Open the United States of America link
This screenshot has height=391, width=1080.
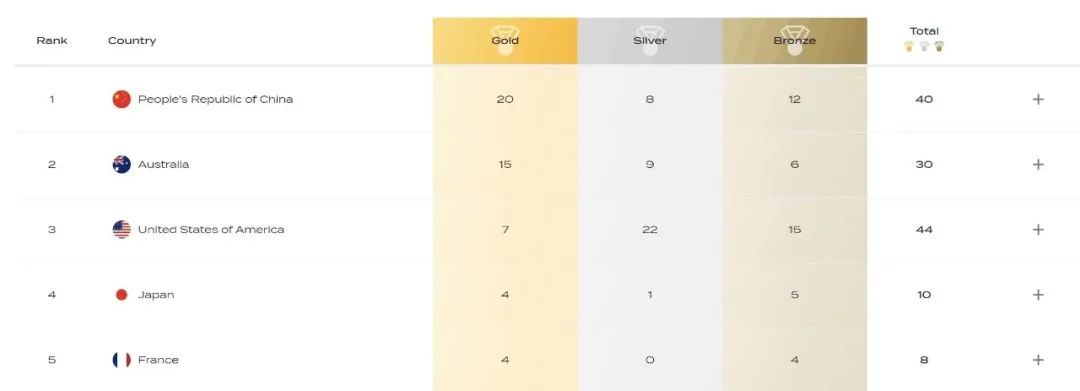[x=211, y=229]
